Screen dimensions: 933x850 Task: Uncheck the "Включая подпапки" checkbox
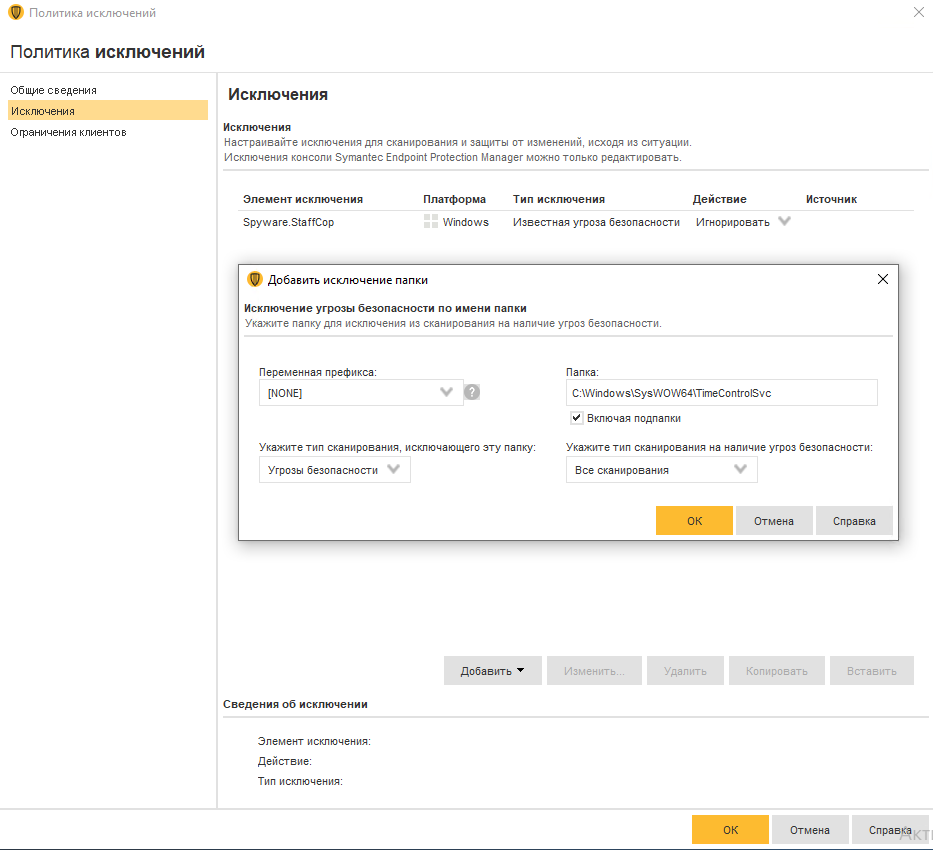click(x=577, y=417)
